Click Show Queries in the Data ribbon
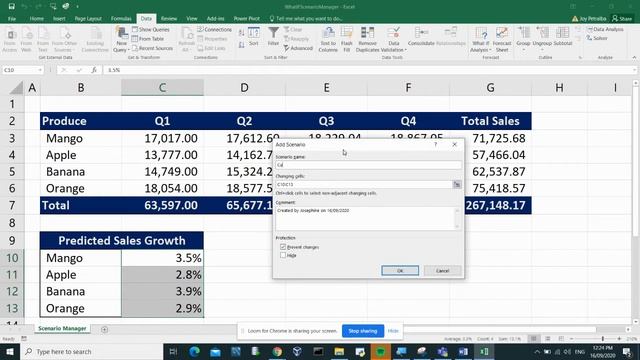640x360 pixels. tap(151, 29)
